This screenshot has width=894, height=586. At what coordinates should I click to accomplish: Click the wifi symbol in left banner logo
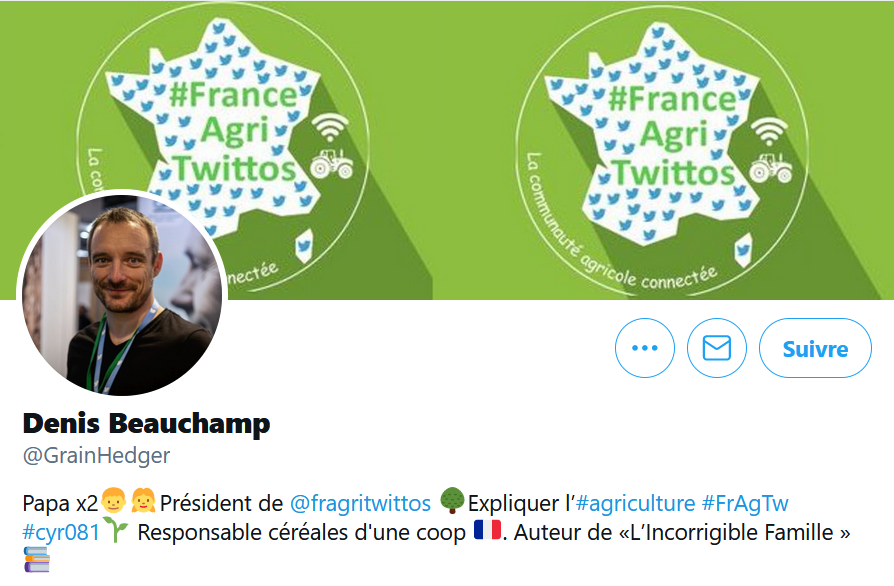(x=330, y=128)
